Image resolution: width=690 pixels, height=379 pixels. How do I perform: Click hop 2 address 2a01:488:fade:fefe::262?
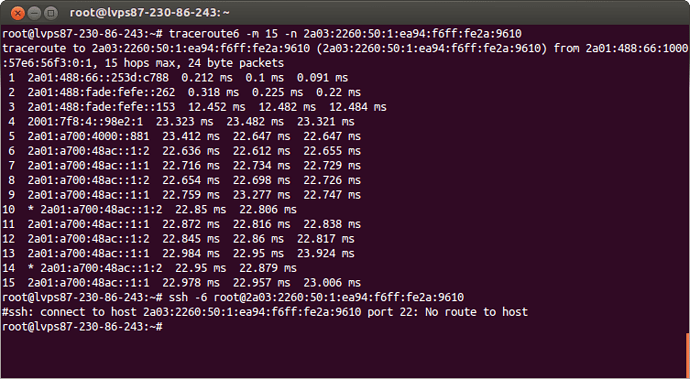101,92
